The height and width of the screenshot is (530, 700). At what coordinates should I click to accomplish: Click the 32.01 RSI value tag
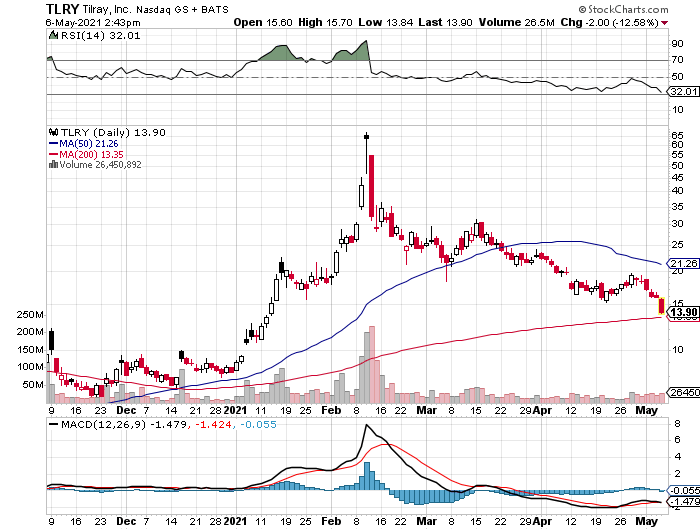point(683,92)
